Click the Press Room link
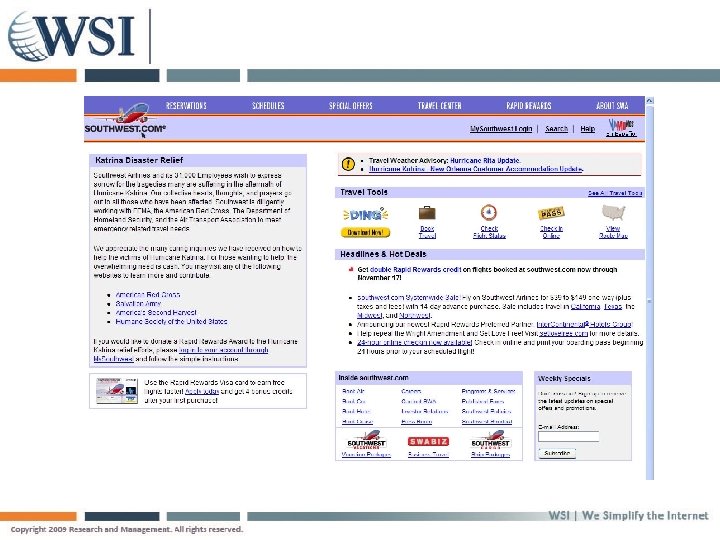The width and height of the screenshot is (720, 540). (x=416, y=422)
